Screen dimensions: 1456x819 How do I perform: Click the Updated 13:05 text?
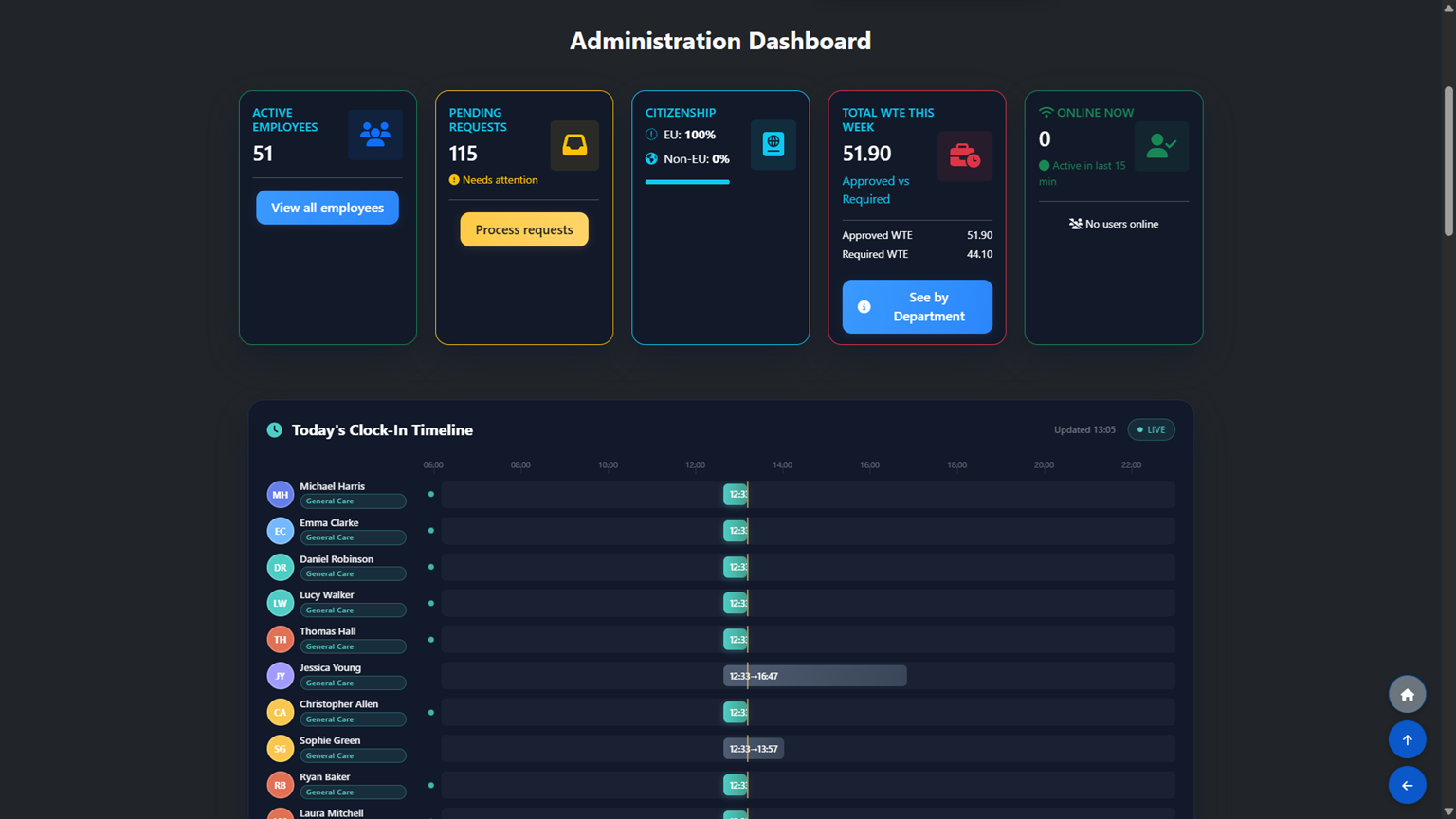pyautogui.click(x=1084, y=430)
